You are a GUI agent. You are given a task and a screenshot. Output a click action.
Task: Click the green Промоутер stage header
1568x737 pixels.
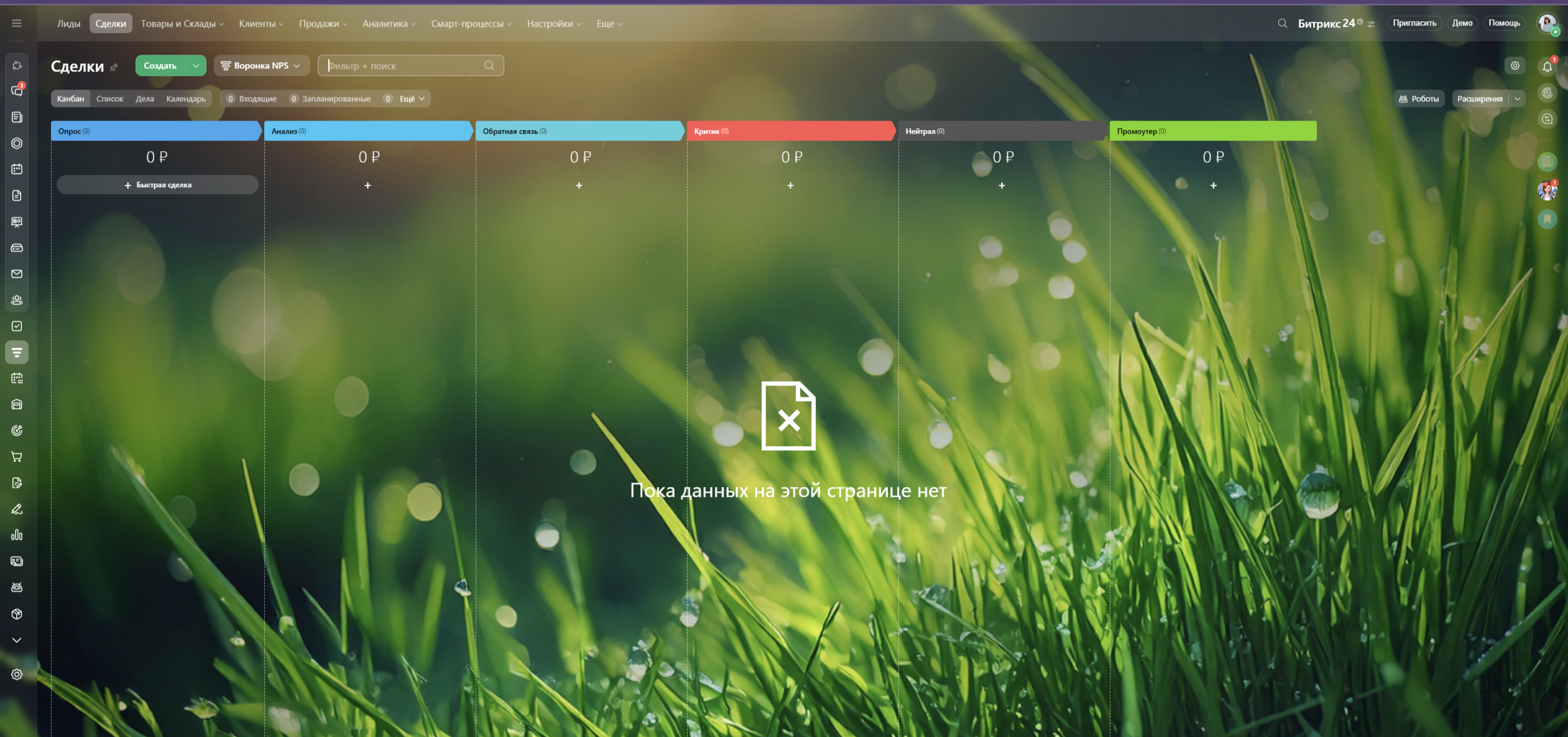(1212, 131)
